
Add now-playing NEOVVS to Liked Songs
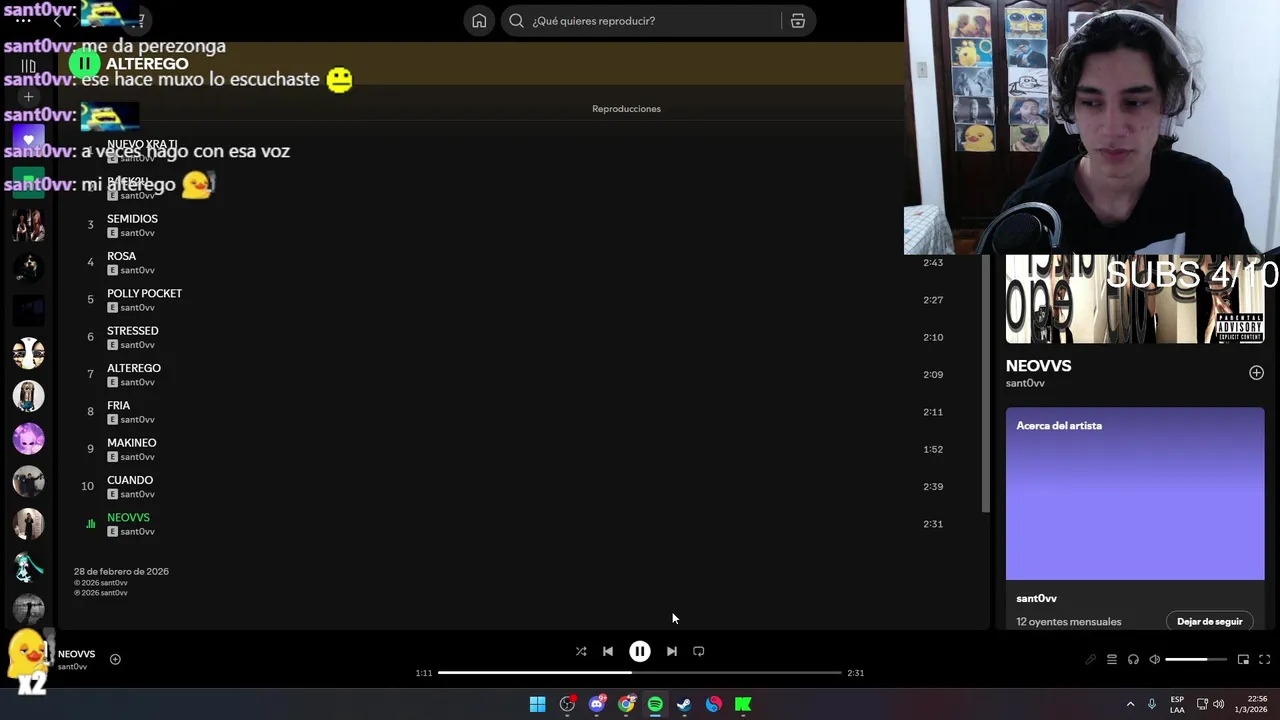(115, 659)
